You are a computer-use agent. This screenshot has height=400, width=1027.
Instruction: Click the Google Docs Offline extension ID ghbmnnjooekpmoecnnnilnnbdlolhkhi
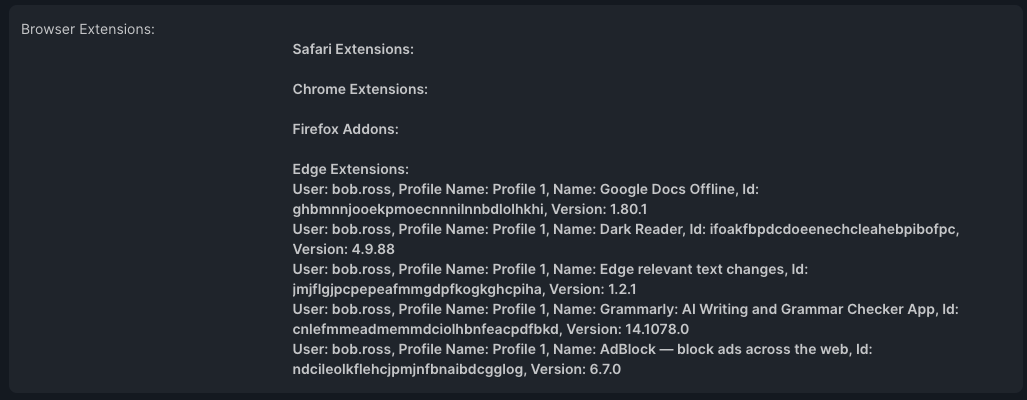[x=418, y=209]
